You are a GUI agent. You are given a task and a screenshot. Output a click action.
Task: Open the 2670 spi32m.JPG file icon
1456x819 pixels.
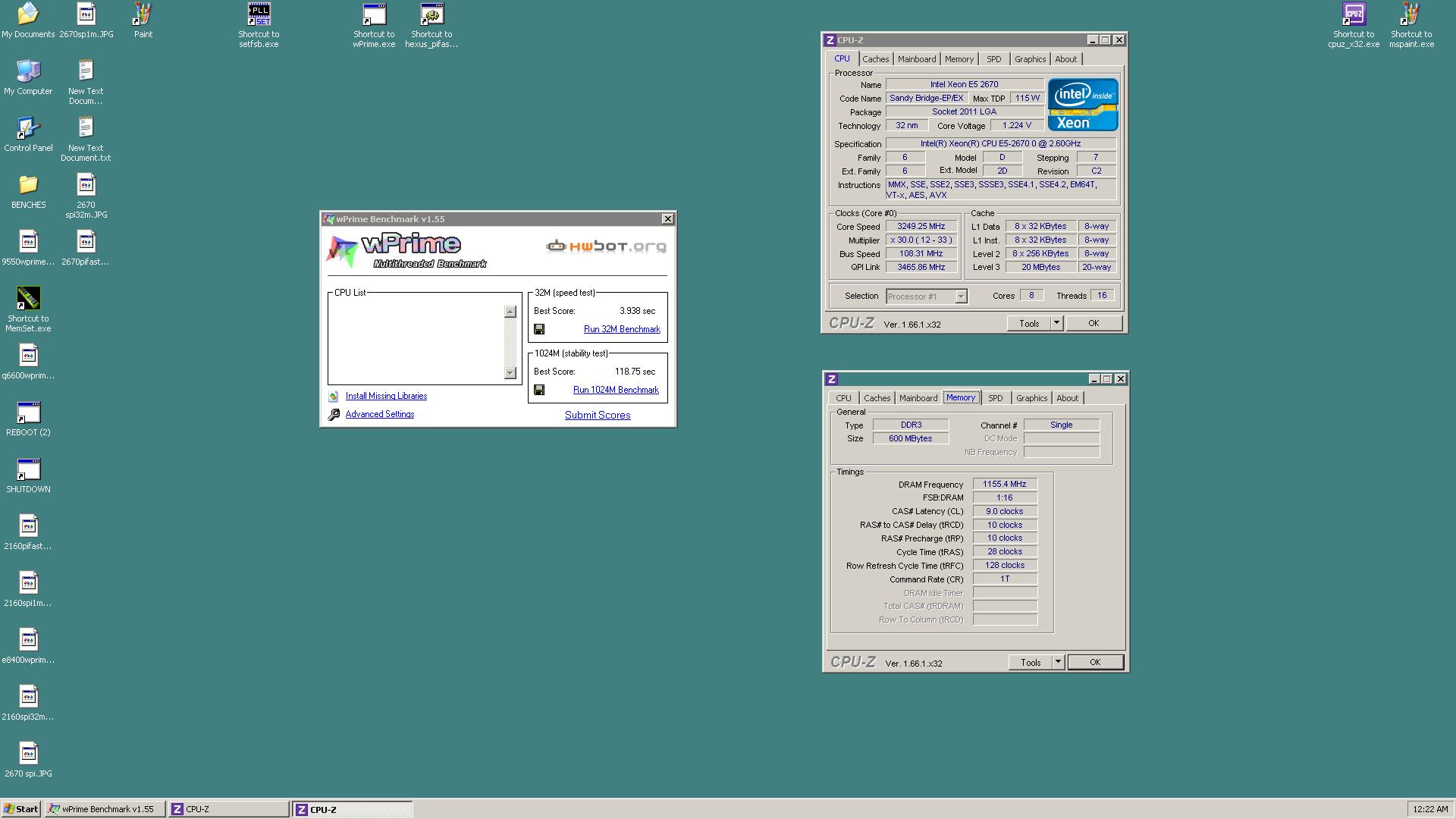(x=86, y=196)
